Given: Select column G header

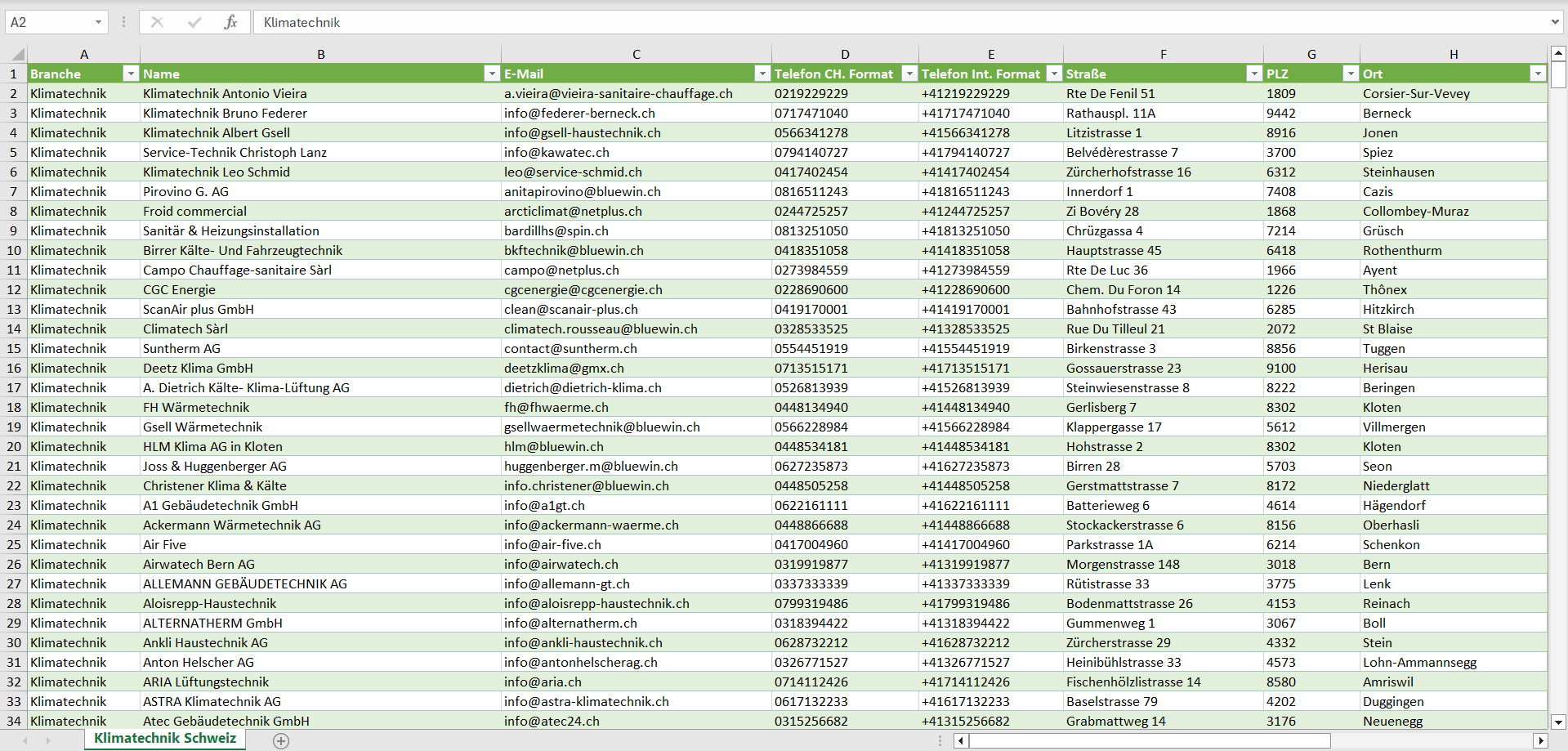Looking at the screenshot, I should (1311, 54).
